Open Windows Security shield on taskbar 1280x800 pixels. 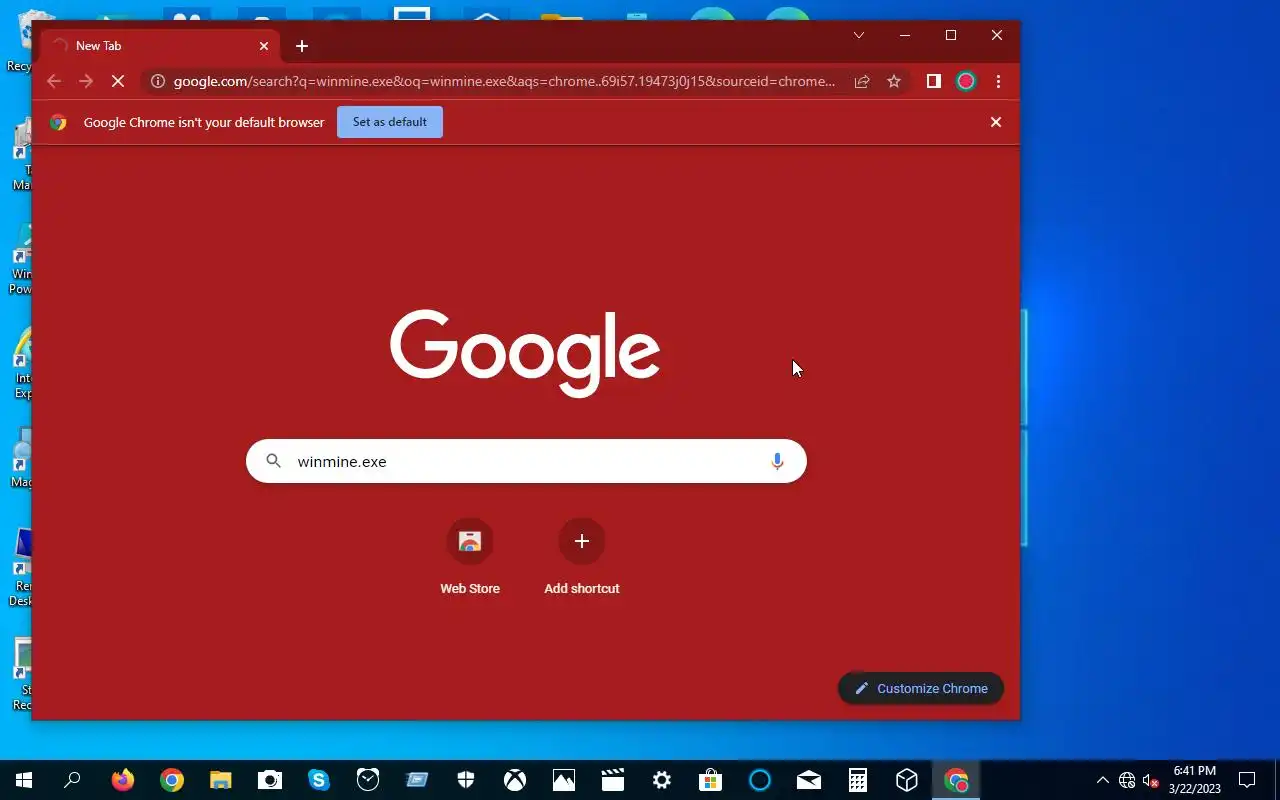[466, 780]
